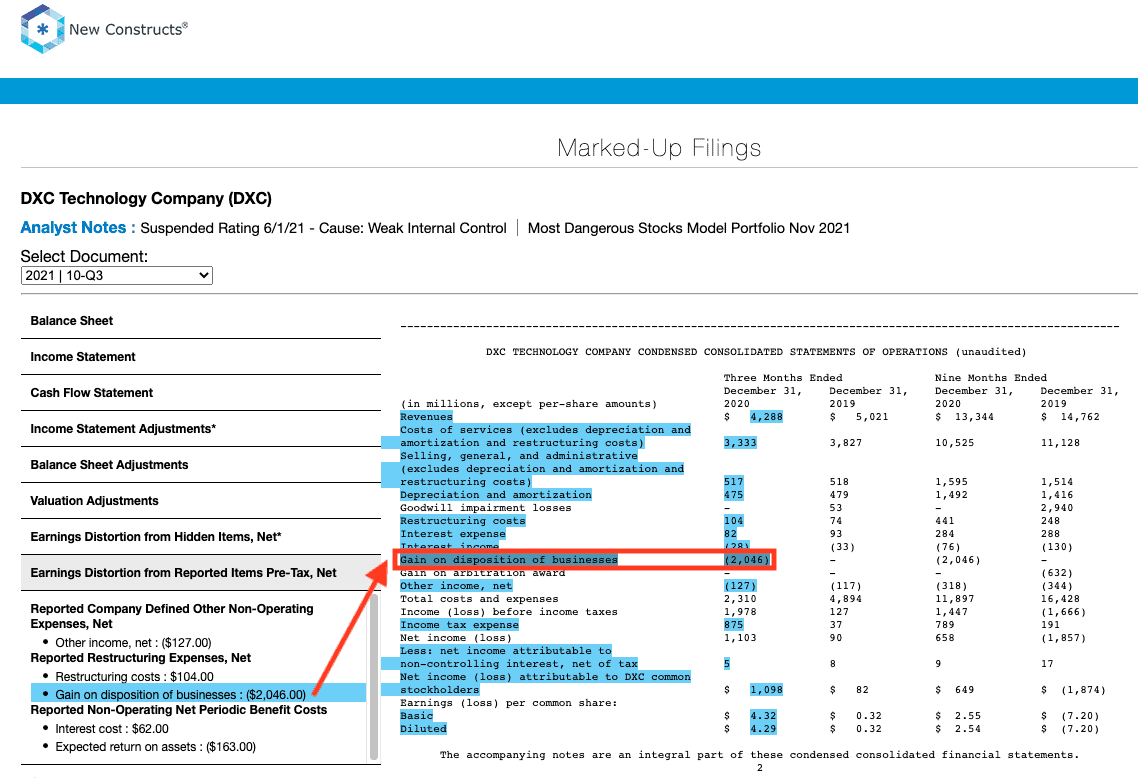Click highlighted Basic earnings per share label

click(417, 716)
